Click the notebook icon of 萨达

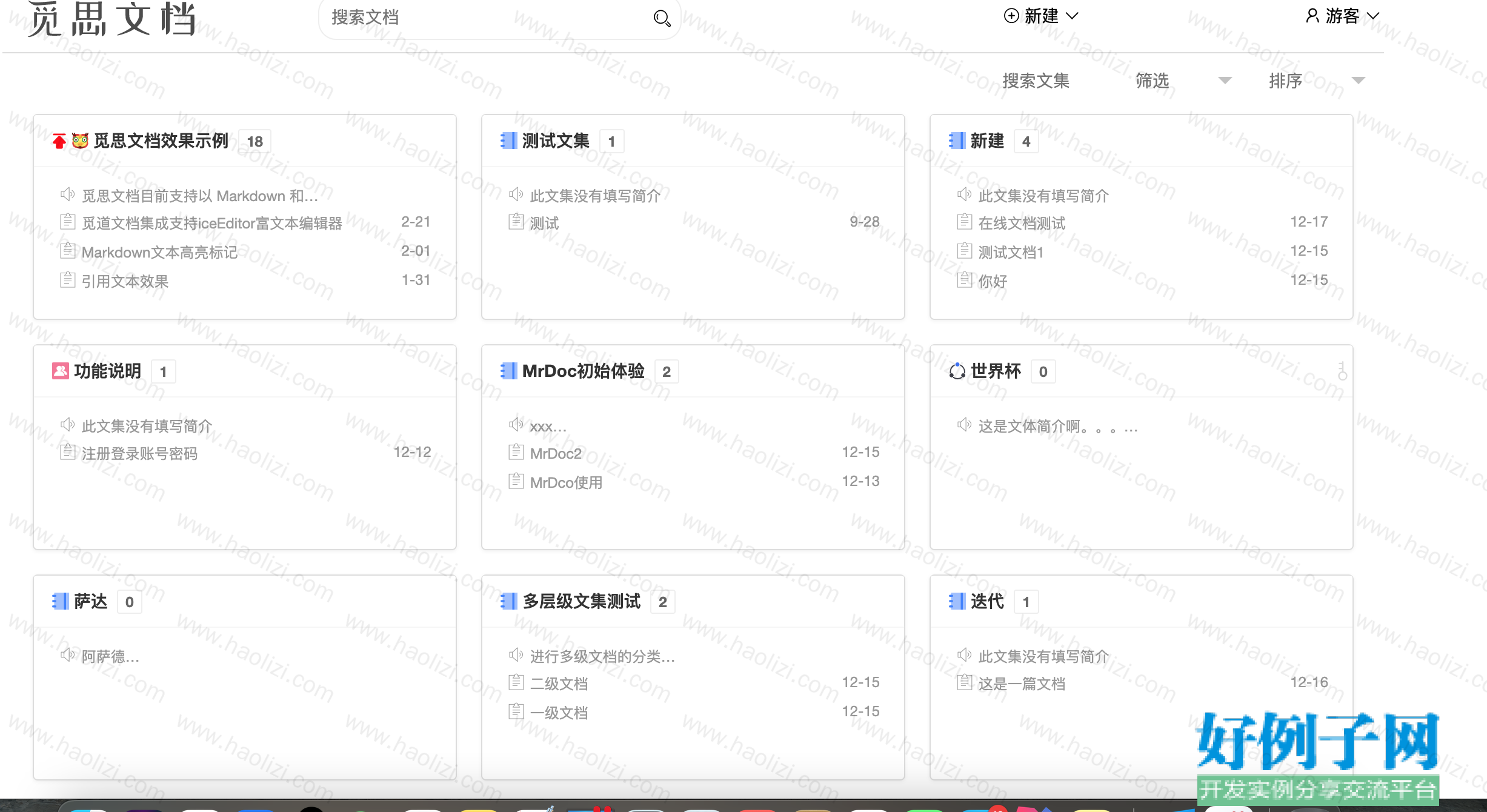click(x=60, y=601)
